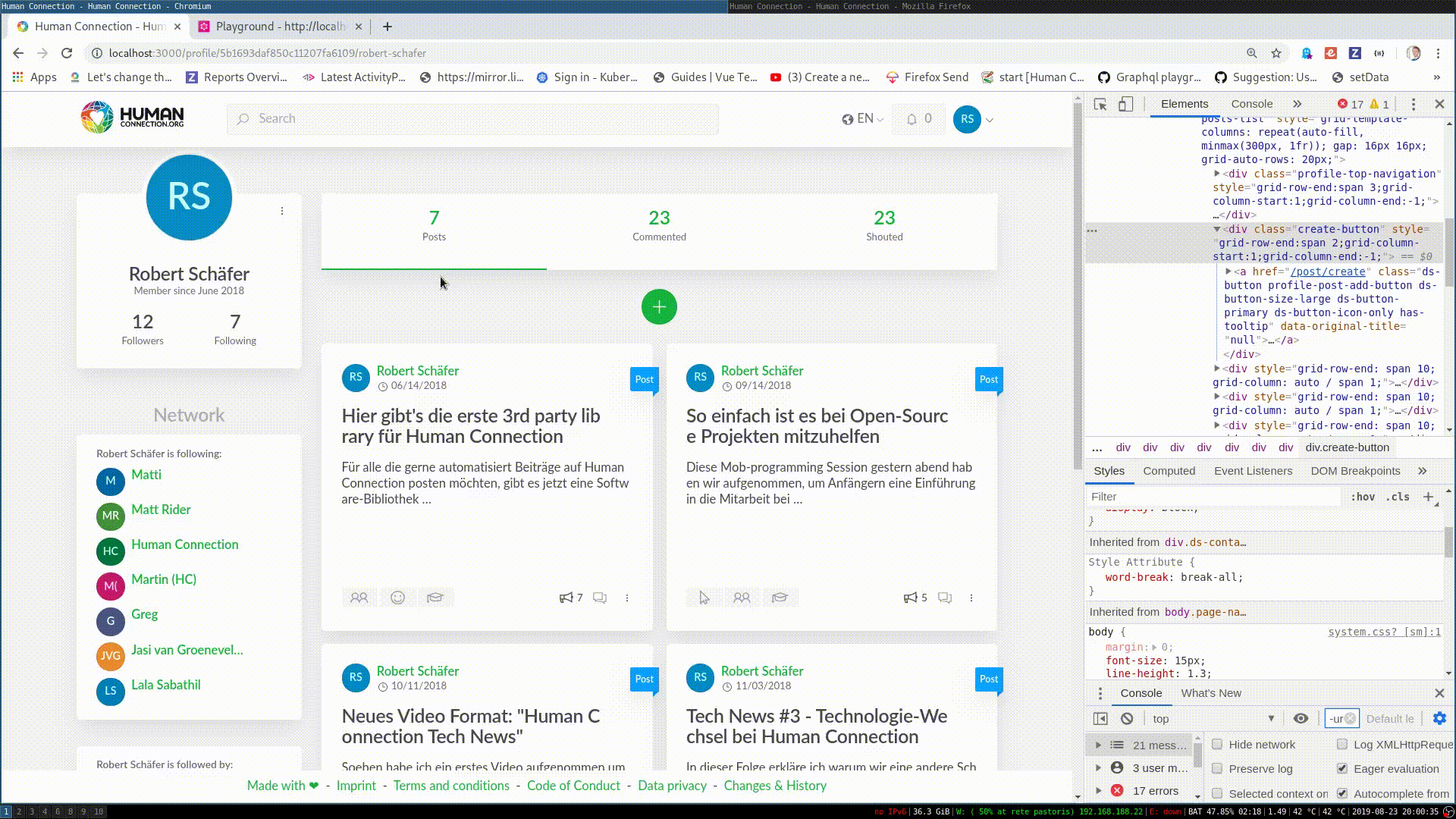The image size is (1456, 819).
Task: Click the shout megaphone on Open-Source post
Action: (x=910, y=598)
